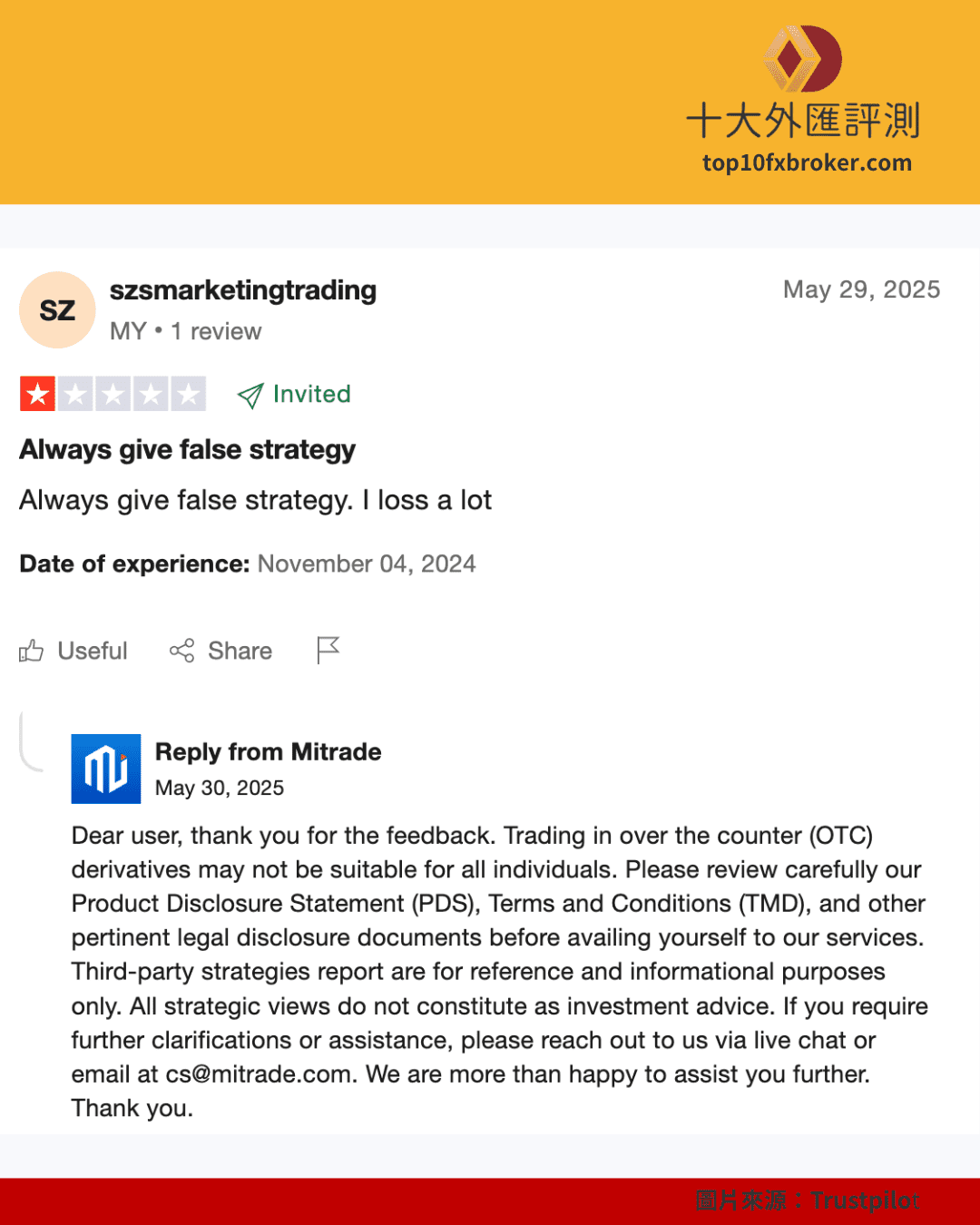Screen dimensions: 980x1225
Task: Click the blue Mitrade logo
Action: [x=106, y=769]
